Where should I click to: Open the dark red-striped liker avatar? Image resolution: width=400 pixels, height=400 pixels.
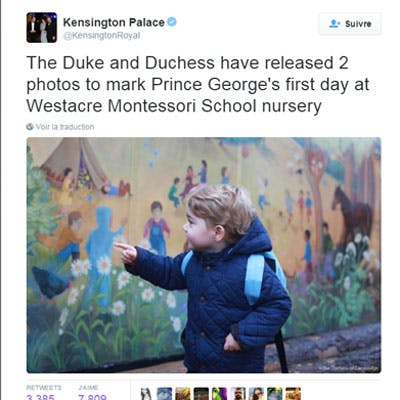201,394
